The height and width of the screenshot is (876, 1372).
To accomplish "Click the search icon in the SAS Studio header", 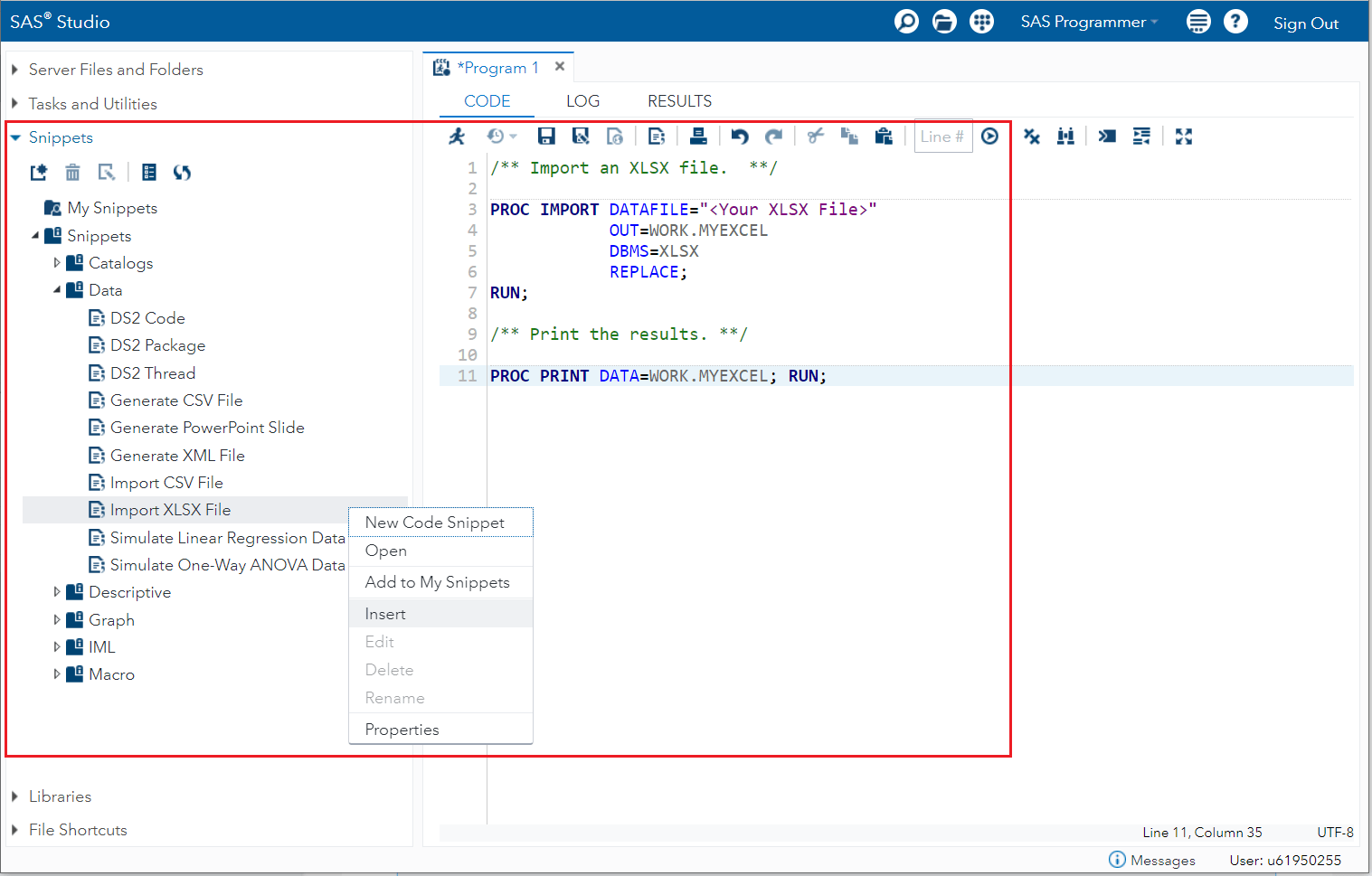I will click(x=906, y=22).
